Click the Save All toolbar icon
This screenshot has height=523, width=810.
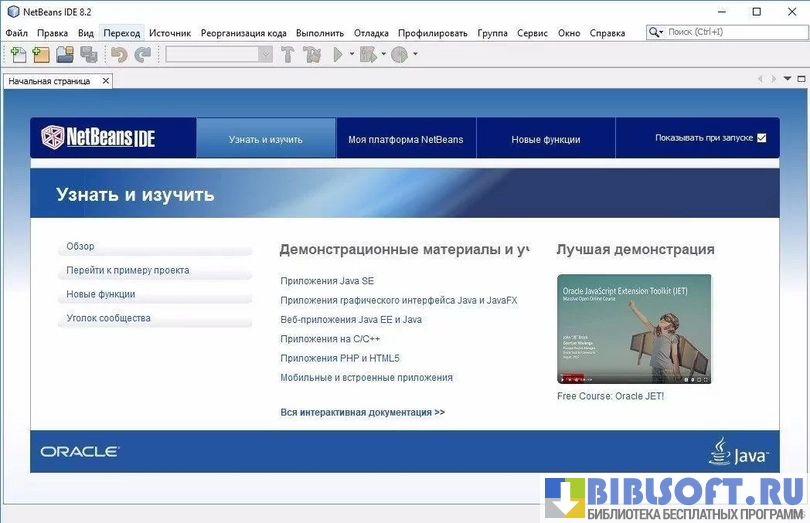click(88, 55)
